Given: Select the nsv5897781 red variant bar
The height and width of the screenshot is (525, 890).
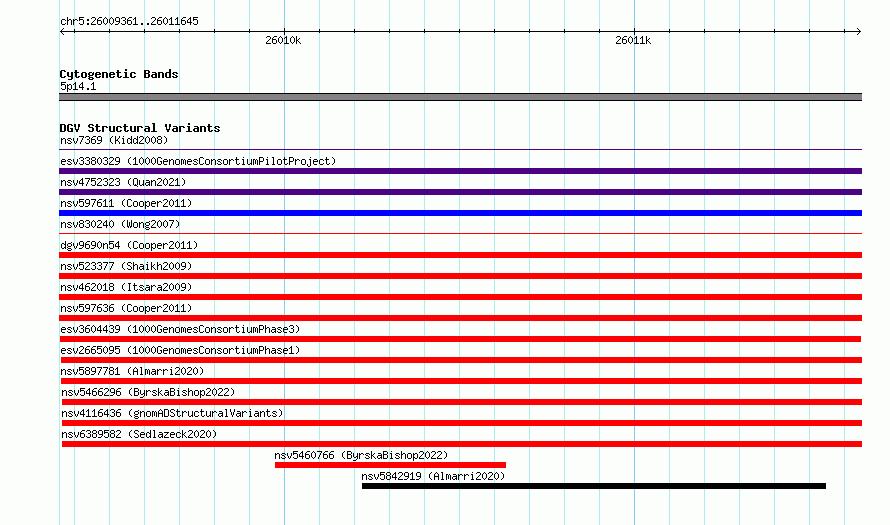Looking at the screenshot, I should (461, 381).
